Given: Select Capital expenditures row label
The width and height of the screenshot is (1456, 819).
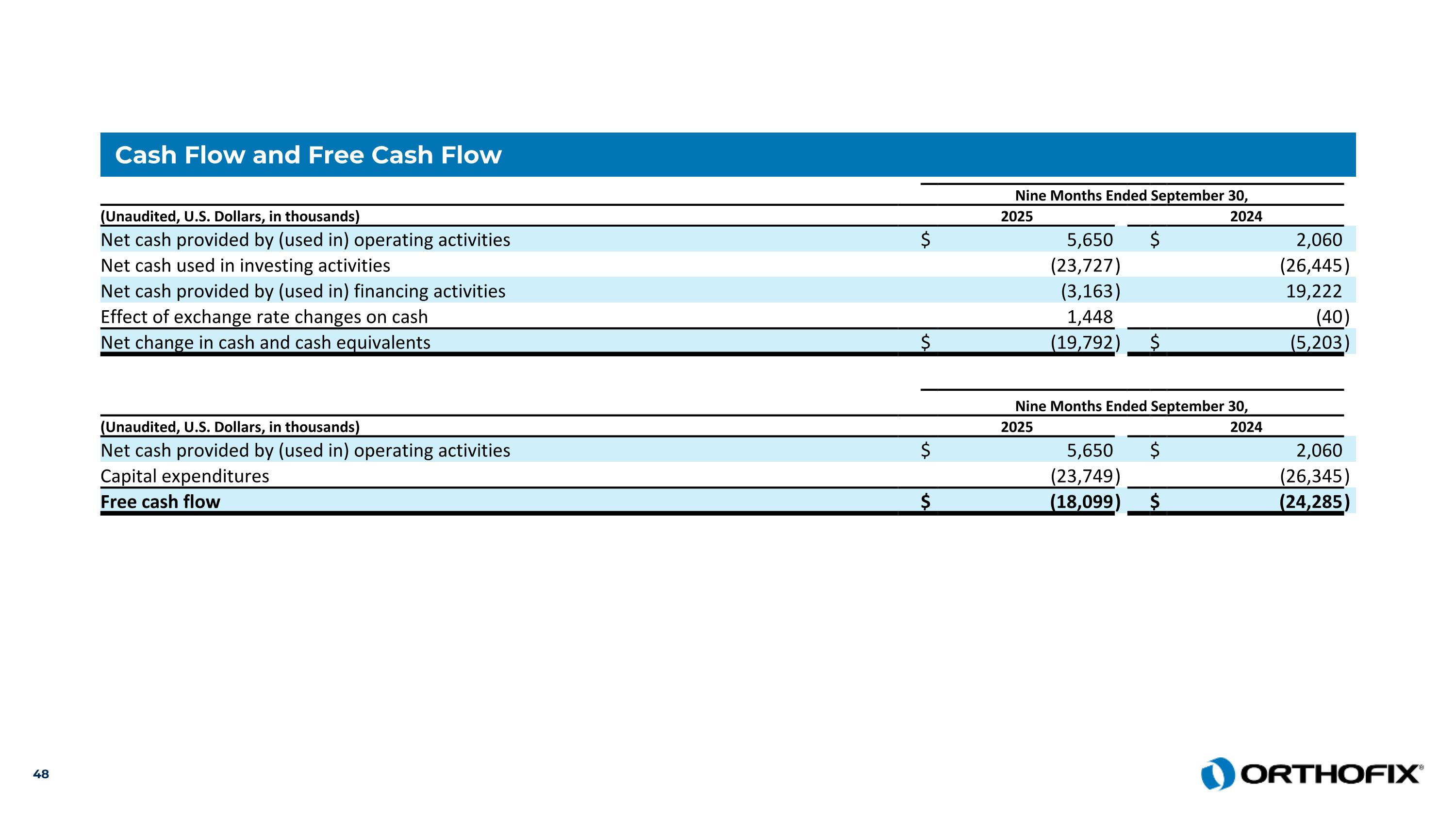Looking at the screenshot, I should click(185, 476).
